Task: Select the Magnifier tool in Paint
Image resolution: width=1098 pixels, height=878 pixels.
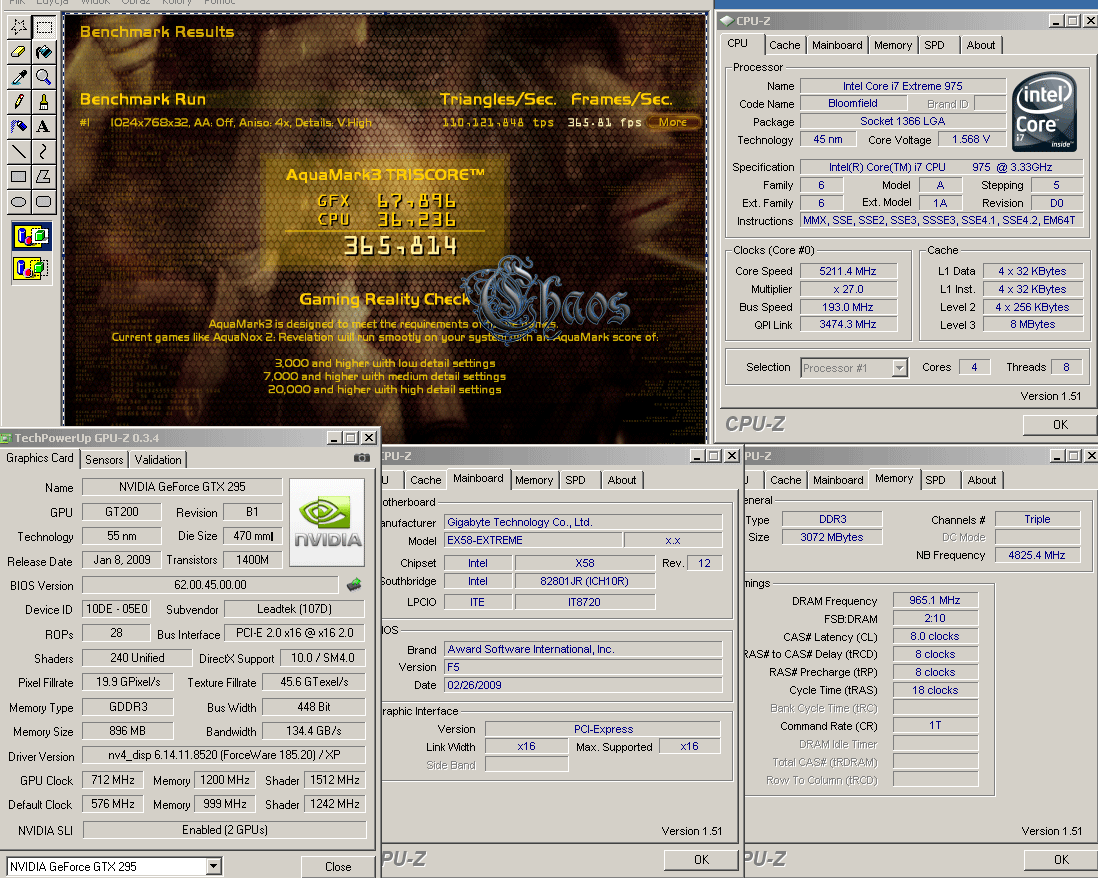Action: [x=44, y=77]
